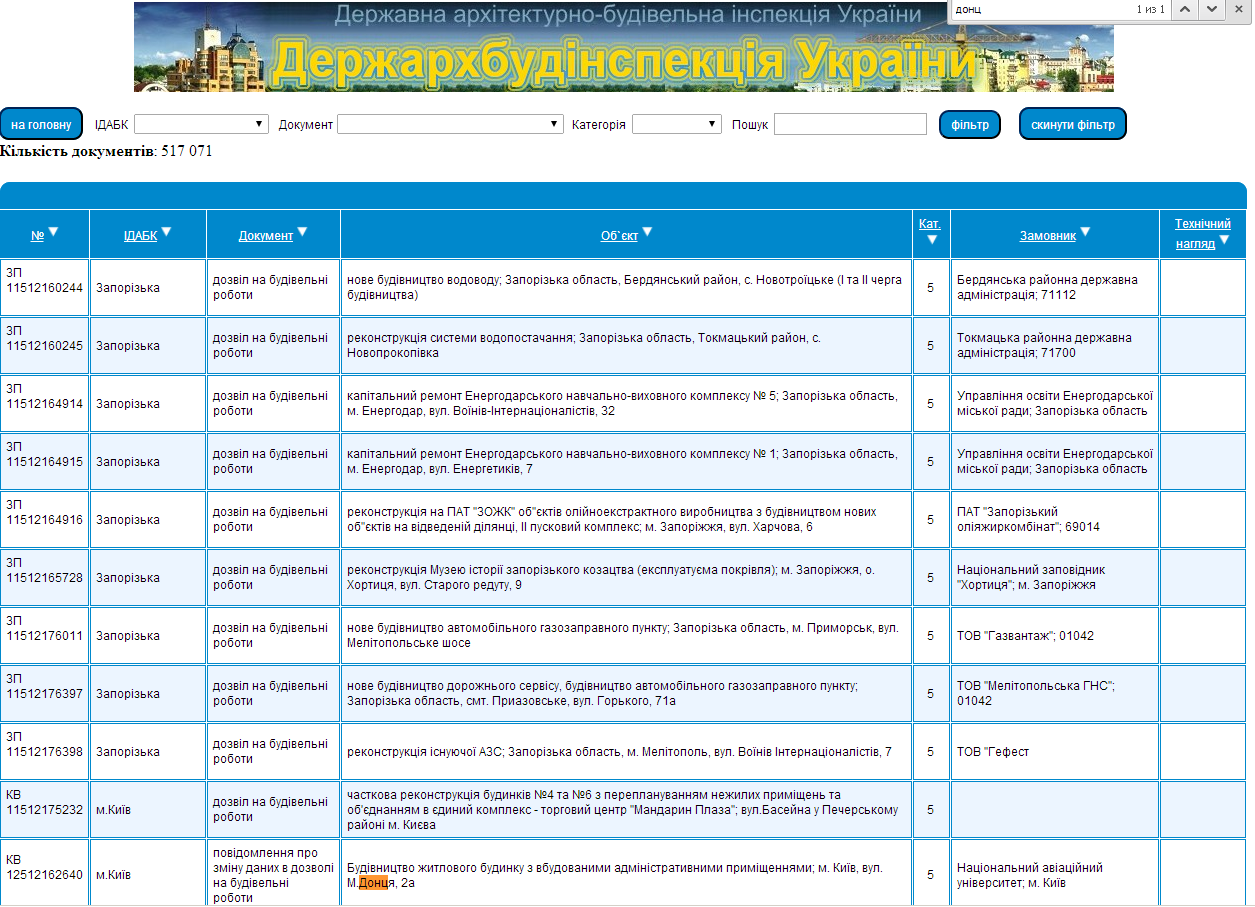Sort by the Об'єкт header link
The width and height of the screenshot is (1255, 907).
tap(619, 236)
